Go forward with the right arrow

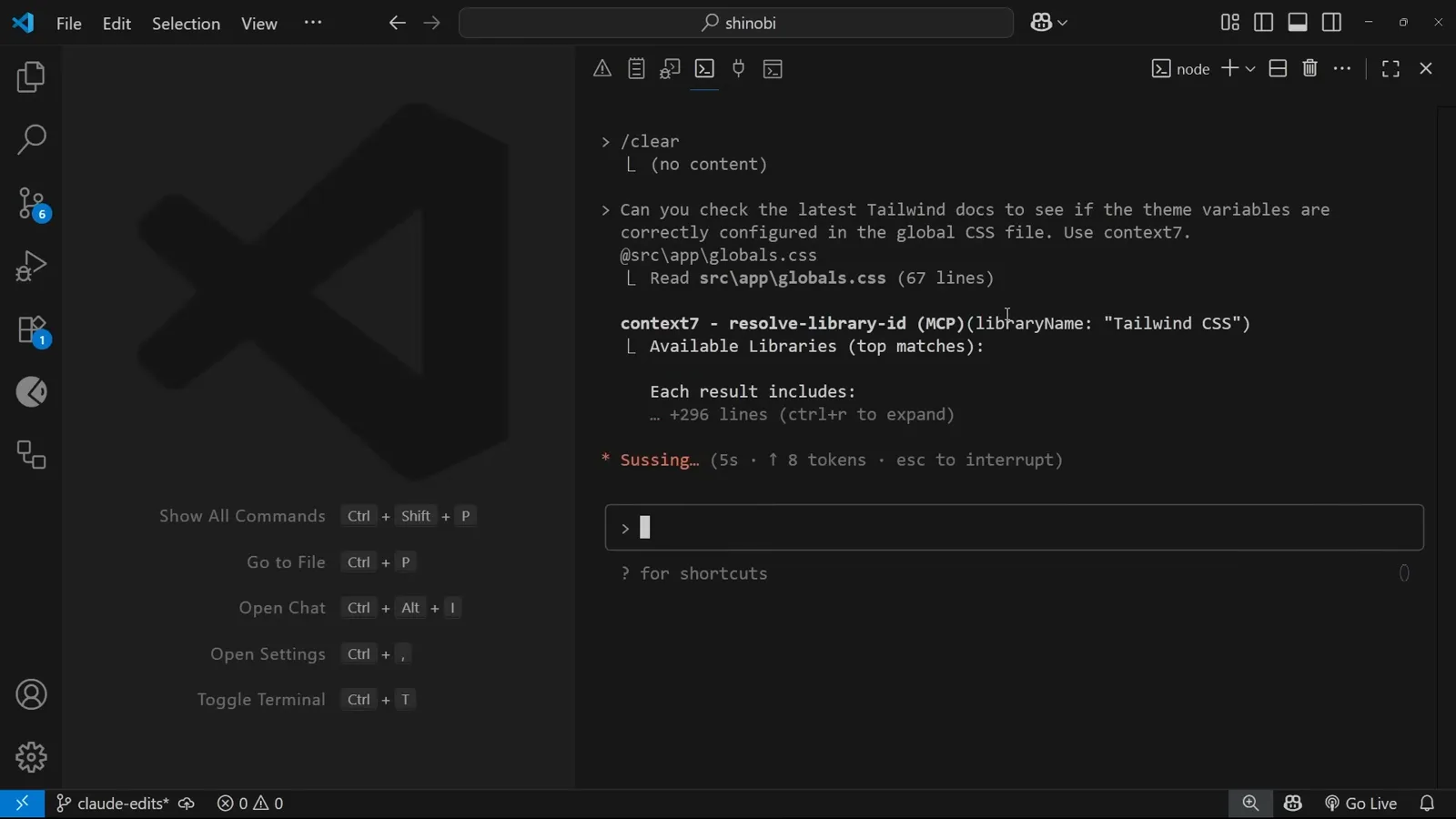click(432, 24)
